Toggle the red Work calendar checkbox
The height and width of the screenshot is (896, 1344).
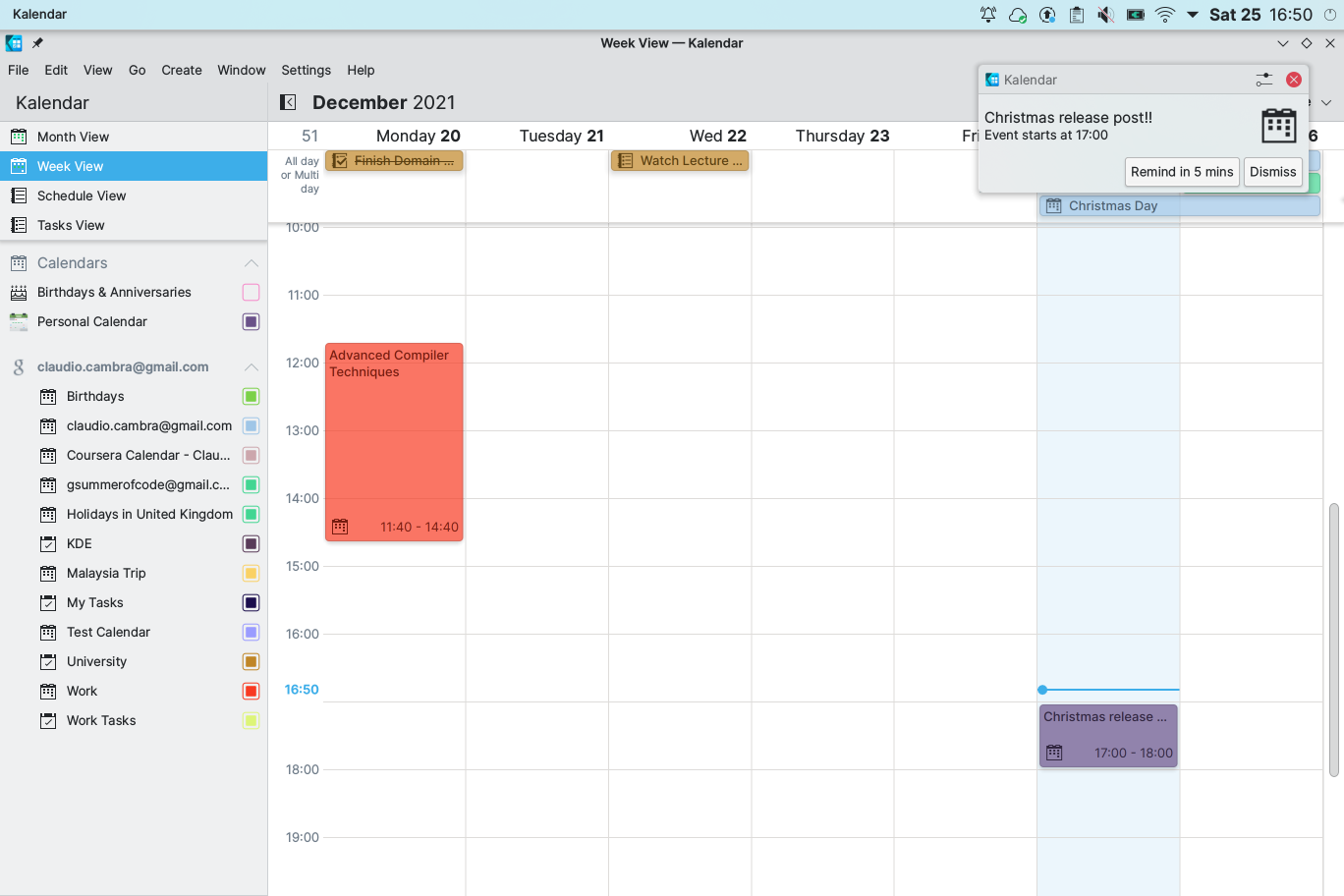pos(251,691)
